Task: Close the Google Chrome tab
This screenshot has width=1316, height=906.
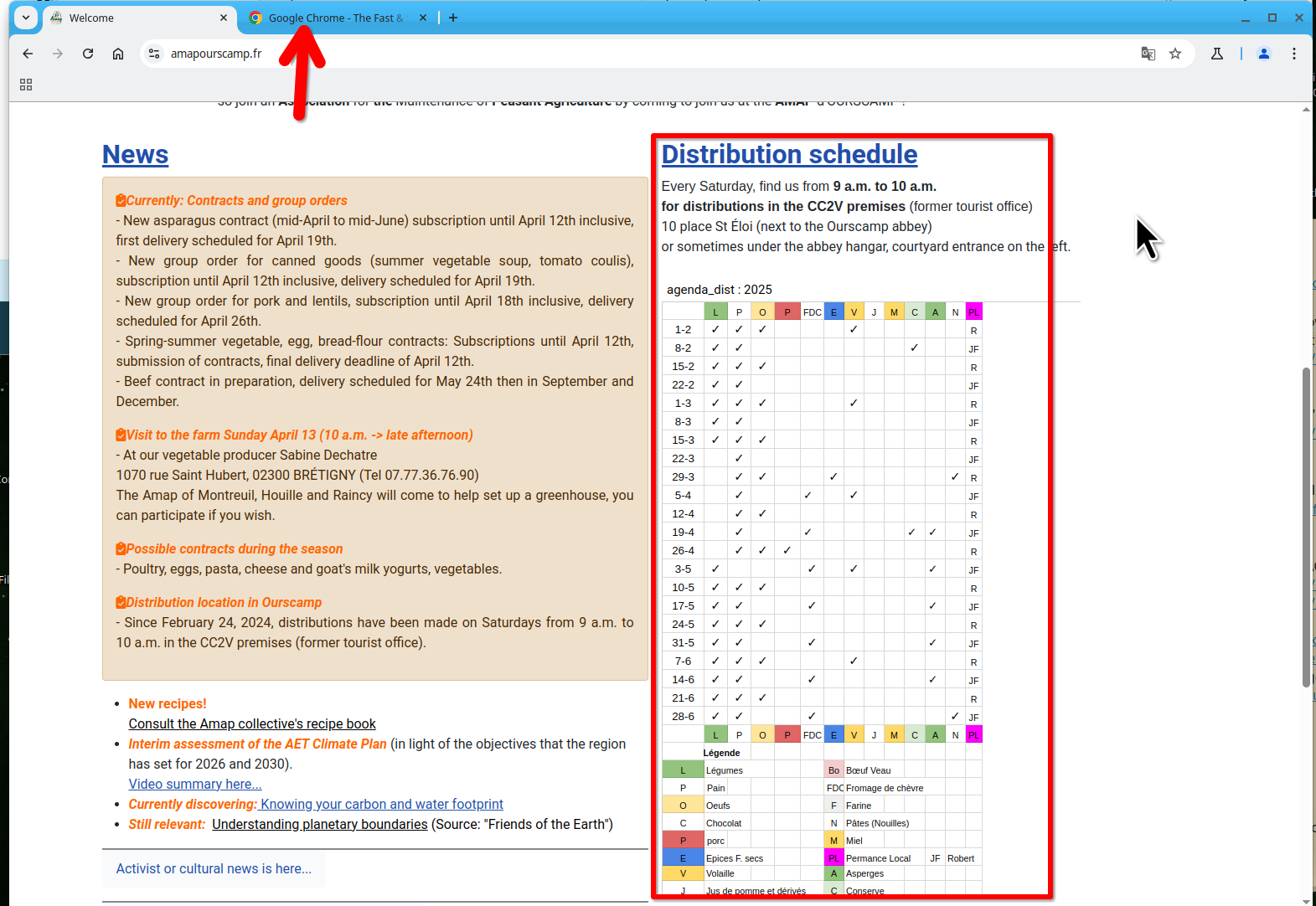Action: pos(423,18)
